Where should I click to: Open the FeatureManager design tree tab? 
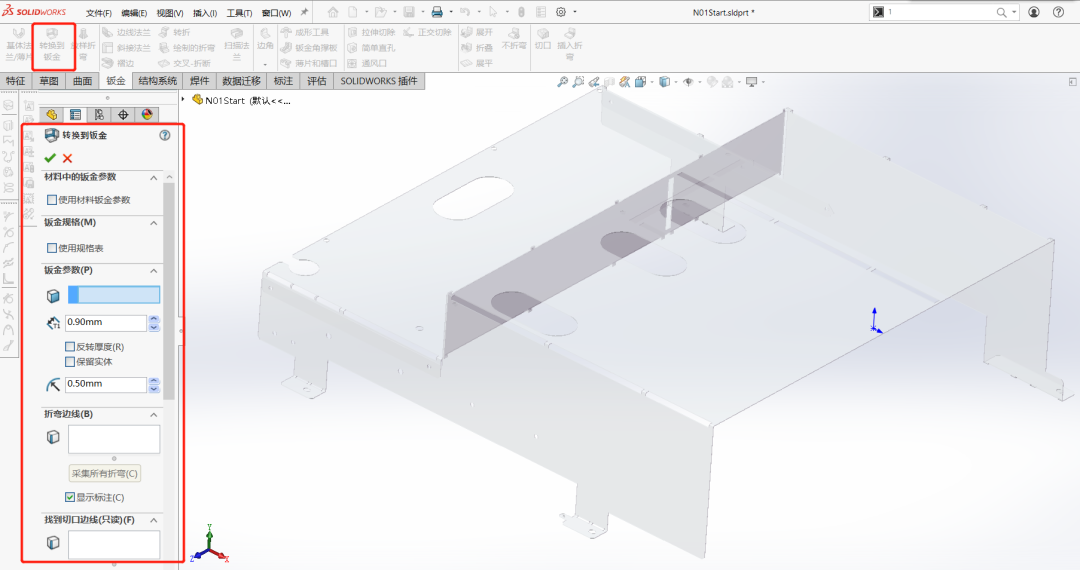coord(52,114)
